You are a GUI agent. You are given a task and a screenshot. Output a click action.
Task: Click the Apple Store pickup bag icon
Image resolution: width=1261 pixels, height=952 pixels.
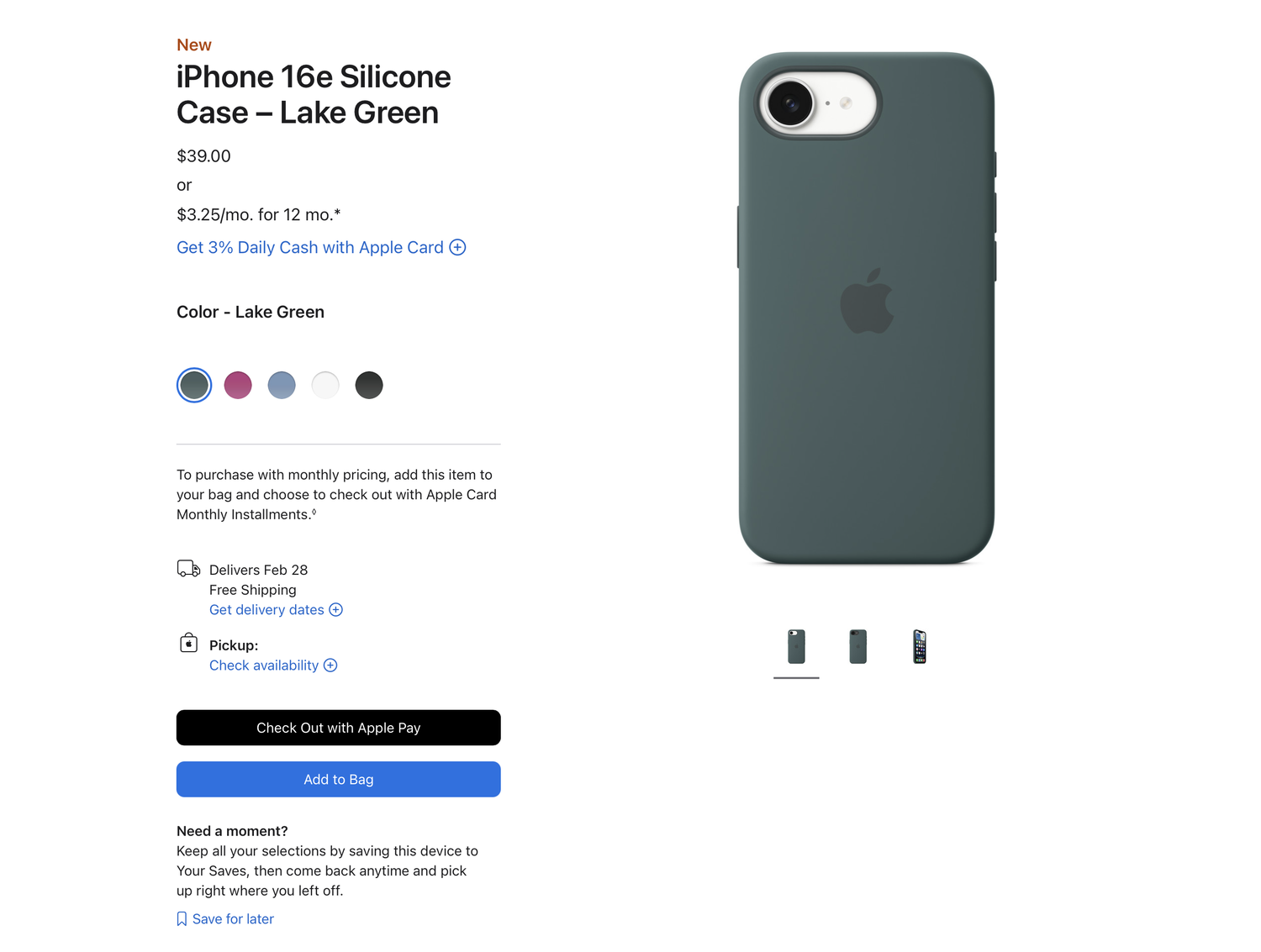189,643
